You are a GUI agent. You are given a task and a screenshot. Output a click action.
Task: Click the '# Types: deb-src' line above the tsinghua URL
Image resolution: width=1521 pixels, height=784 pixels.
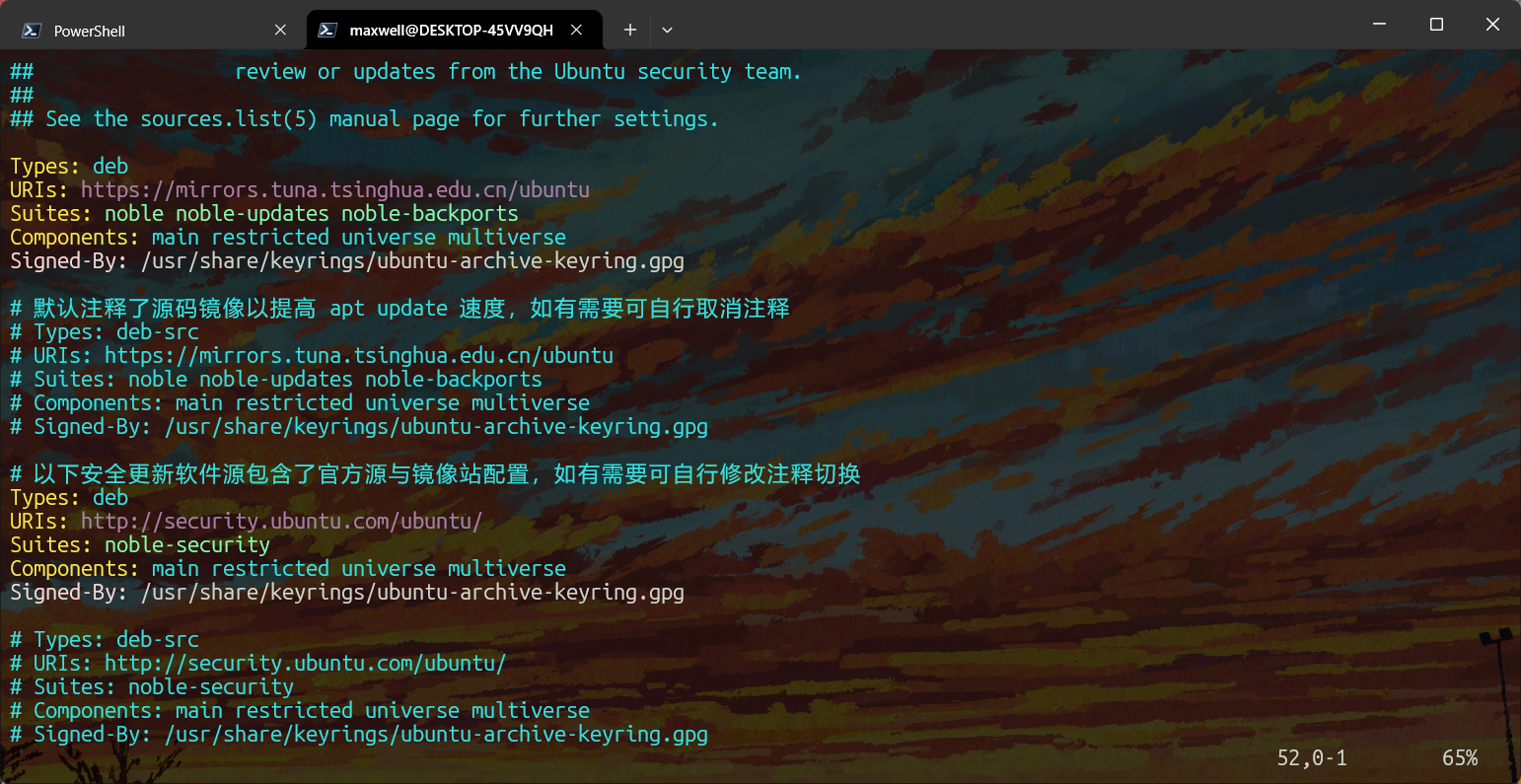point(105,331)
